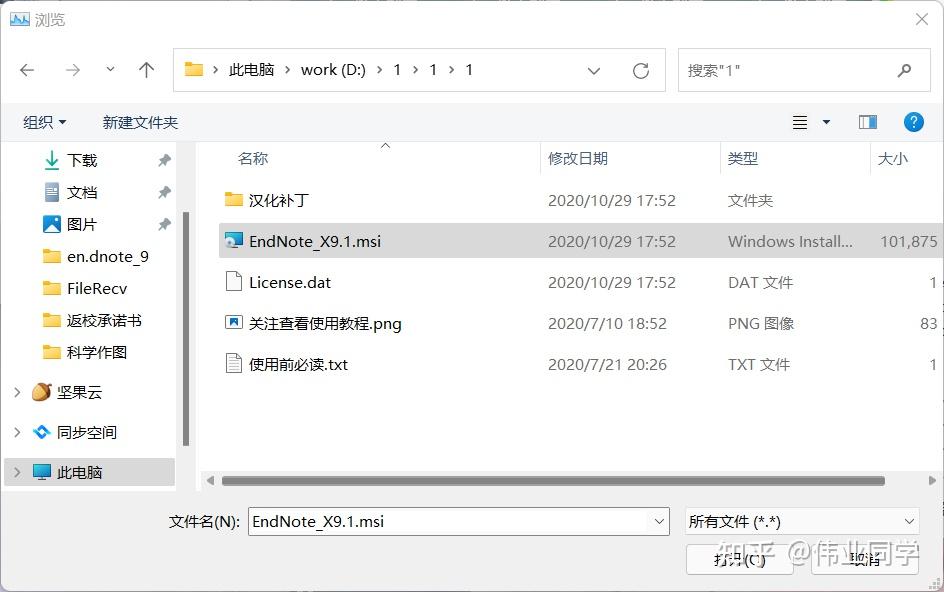The height and width of the screenshot is (592, 944).
Task: Toggle the preview pane icon
Action: point(866,122)
